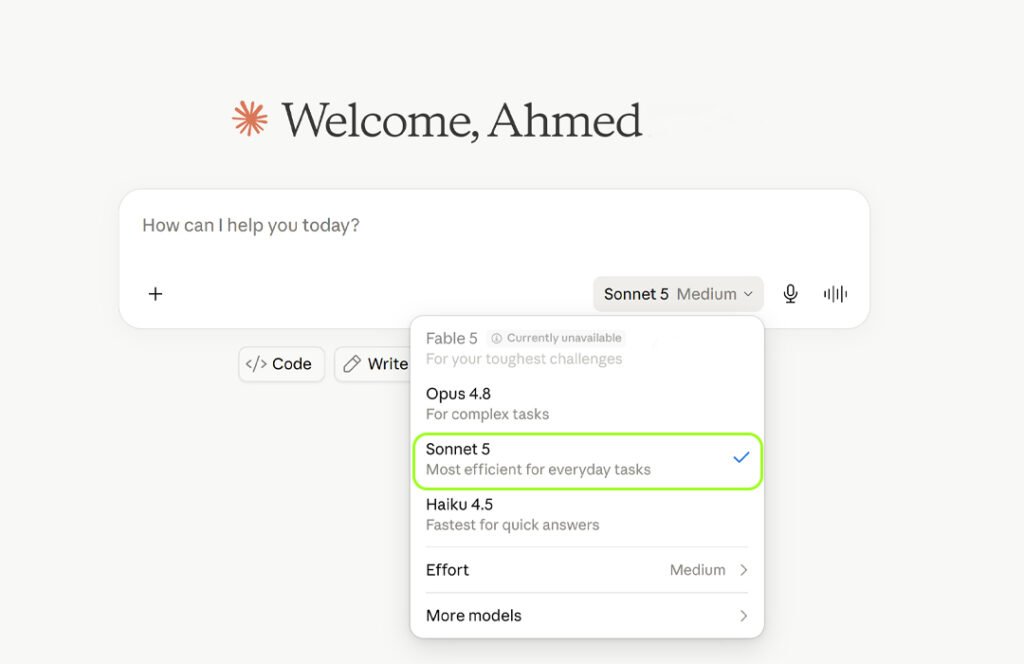The width and height of the screenshot is (1024, 664).
Task: Start dictation with the microphone icon
Action: [x=790, y=294]
